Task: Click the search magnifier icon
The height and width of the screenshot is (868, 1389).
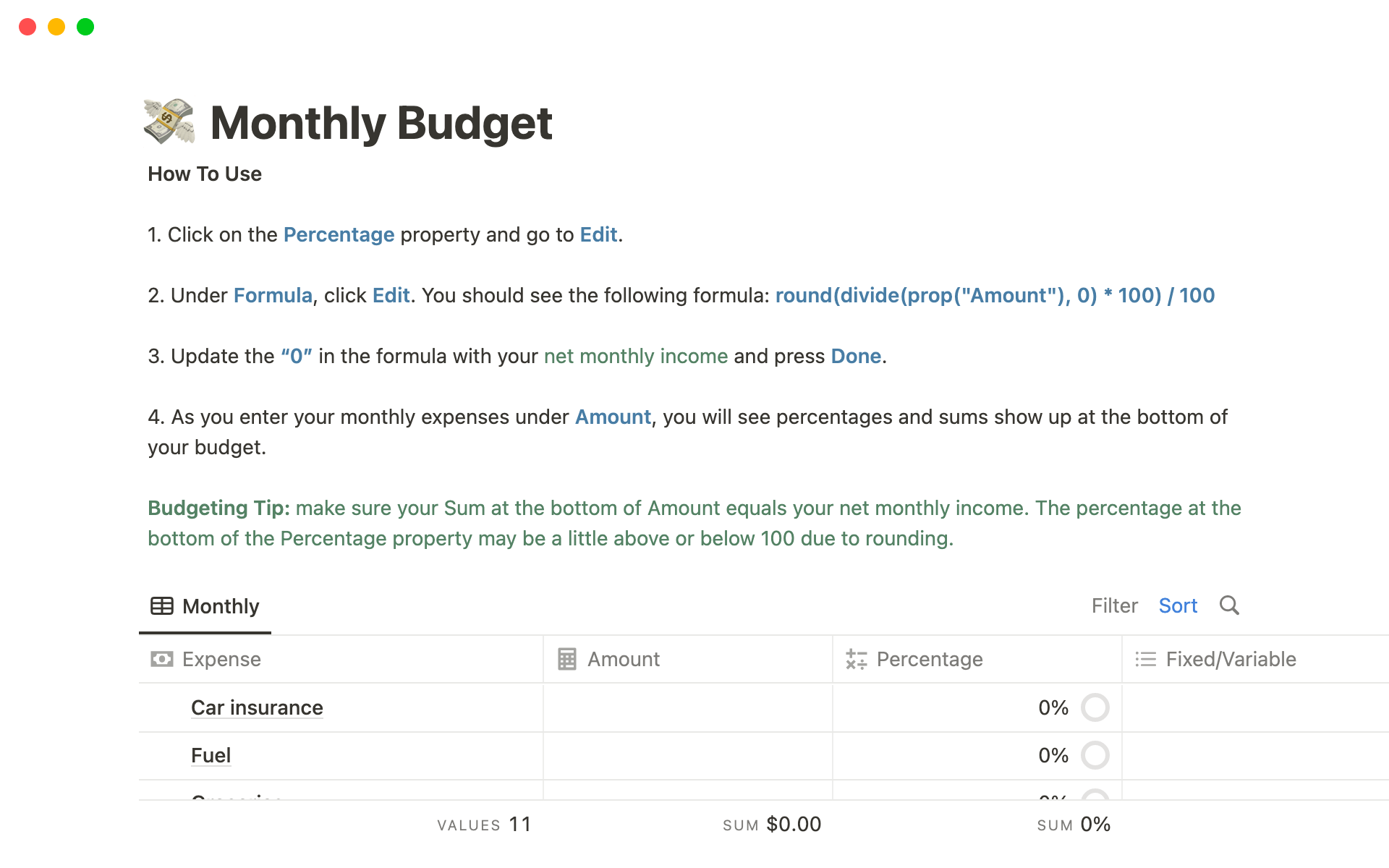Action: point(1229,605)
